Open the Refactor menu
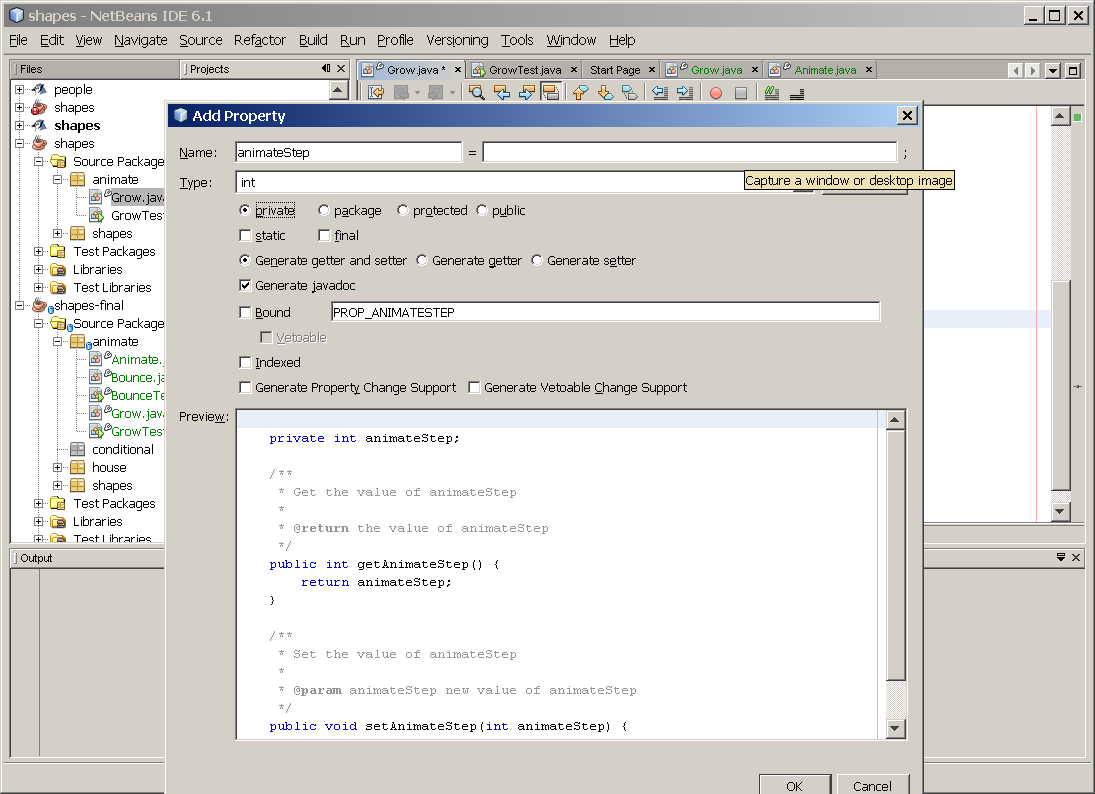 pyautogui.click(x=259, y=40)
